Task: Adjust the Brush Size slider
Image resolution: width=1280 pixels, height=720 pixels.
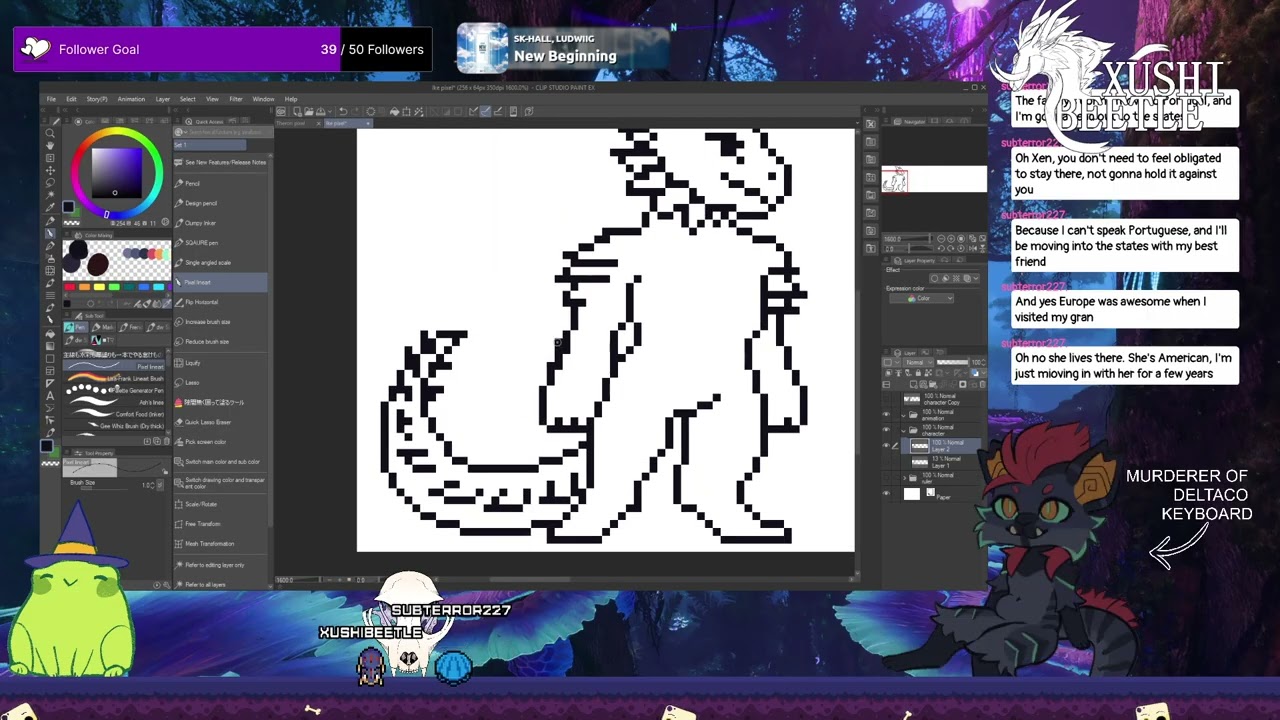Action: tap(104, 489)
